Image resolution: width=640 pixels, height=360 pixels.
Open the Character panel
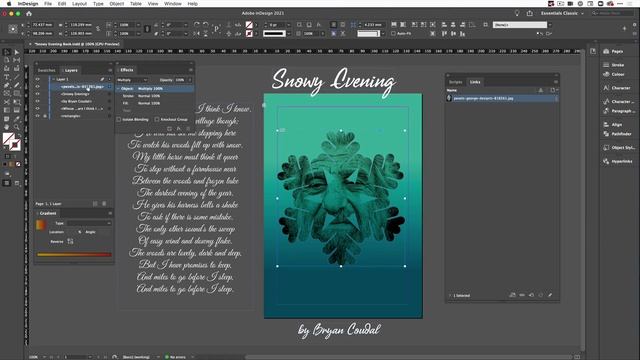pos(616,88)
